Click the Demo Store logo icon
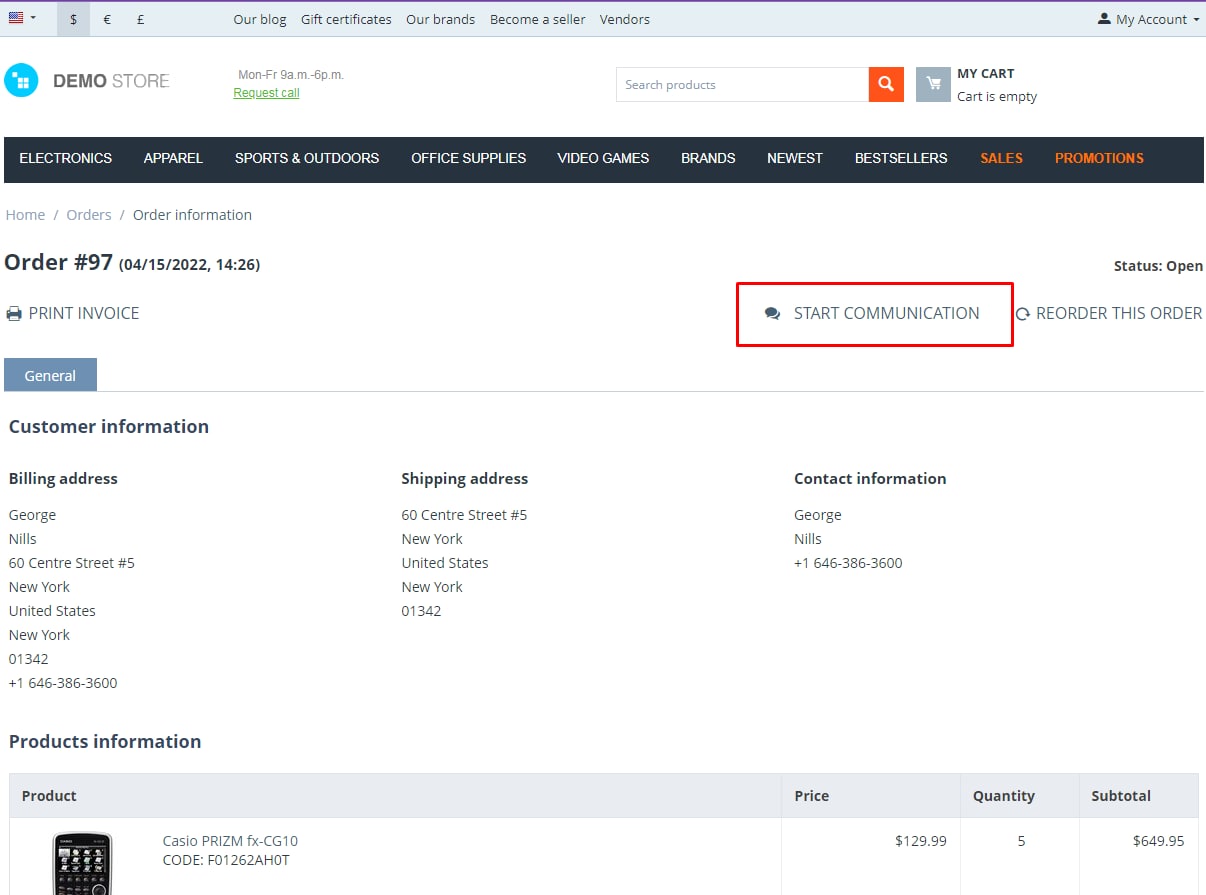The height and width of the screenshot is (895, 1206). click(x=21, y=81)
